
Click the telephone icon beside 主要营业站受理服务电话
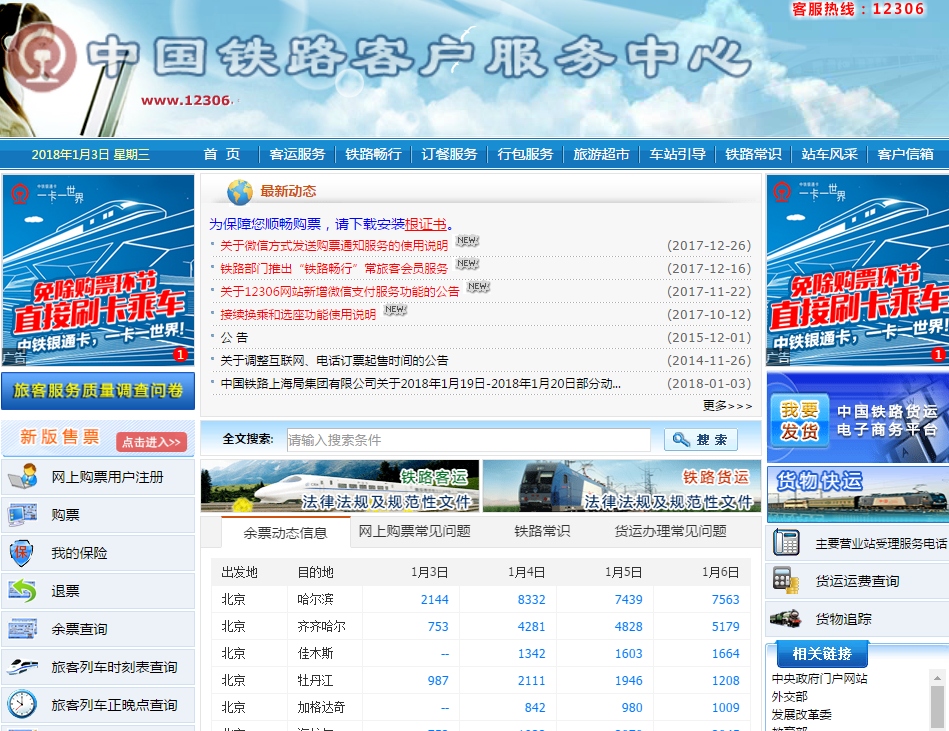pyautogui.click(x=787, y=543)
